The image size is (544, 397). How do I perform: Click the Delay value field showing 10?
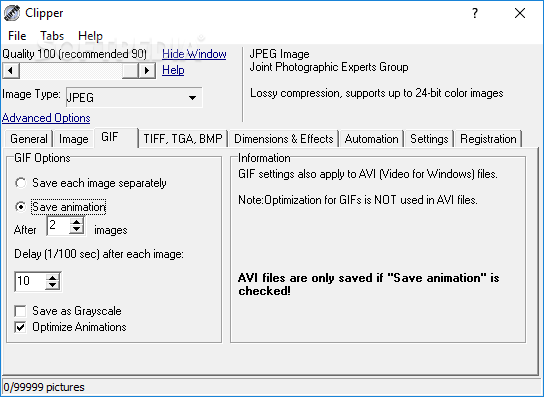click(30, 281)
